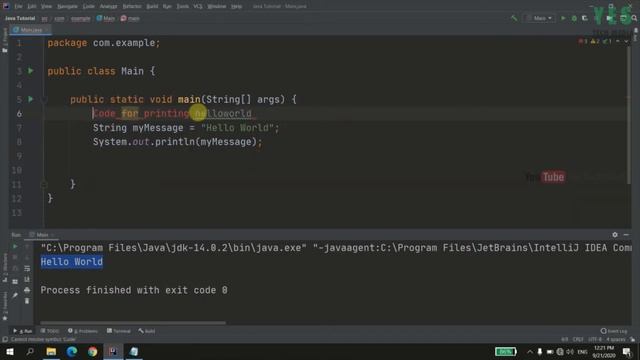Viewport: 640px width, 360px height.
Task: Open the Code menu
Action: (x=89, y=6)
